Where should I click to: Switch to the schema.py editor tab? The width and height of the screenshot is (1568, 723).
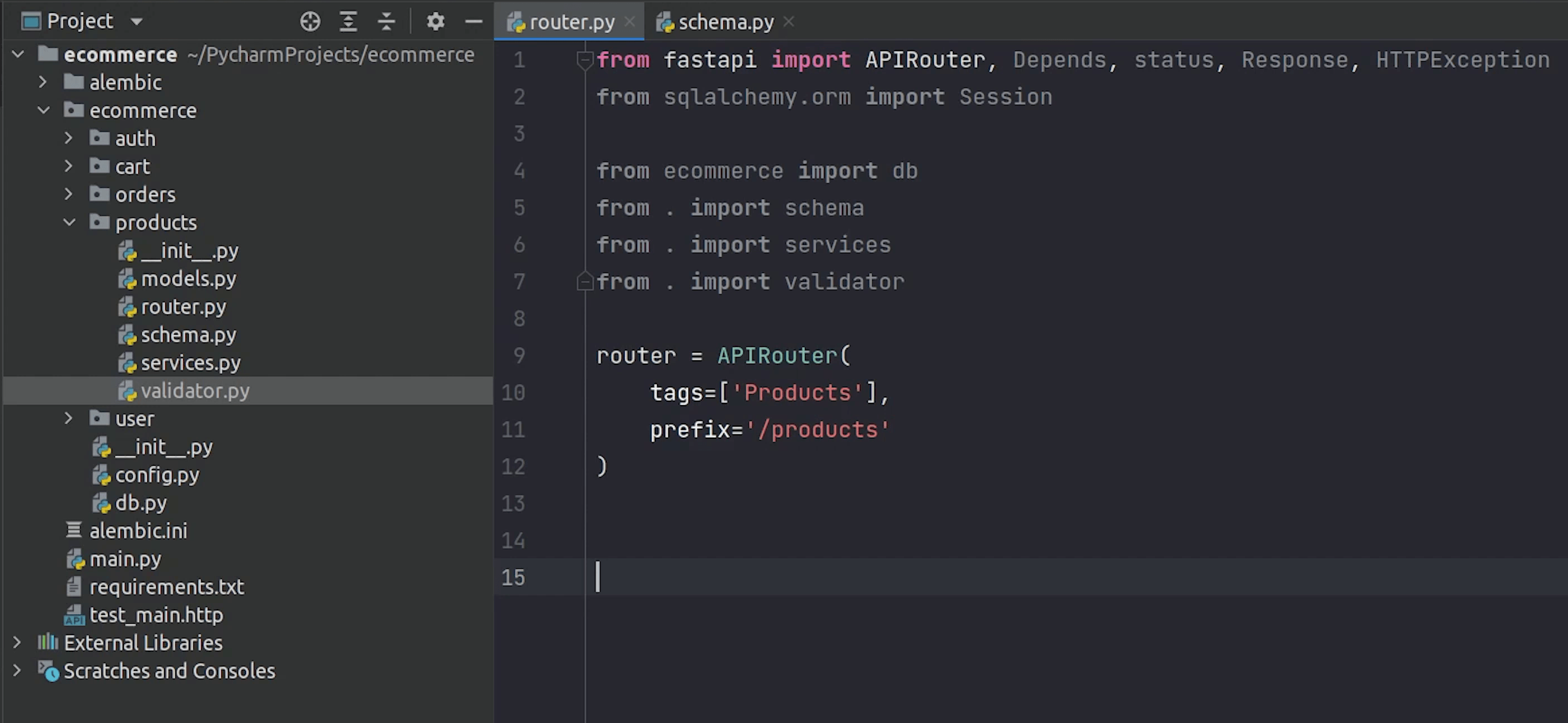(725, 22)
